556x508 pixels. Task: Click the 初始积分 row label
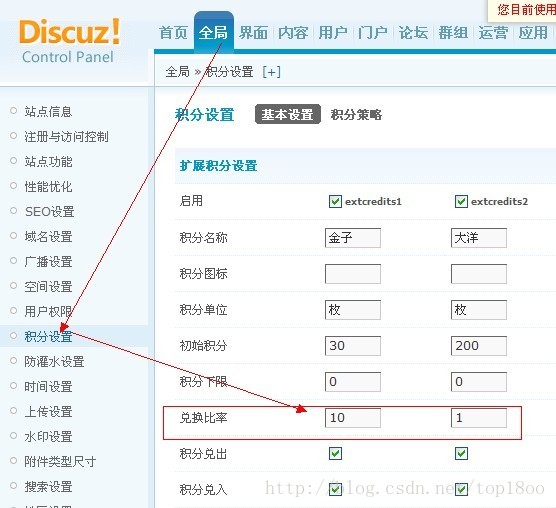203,346
